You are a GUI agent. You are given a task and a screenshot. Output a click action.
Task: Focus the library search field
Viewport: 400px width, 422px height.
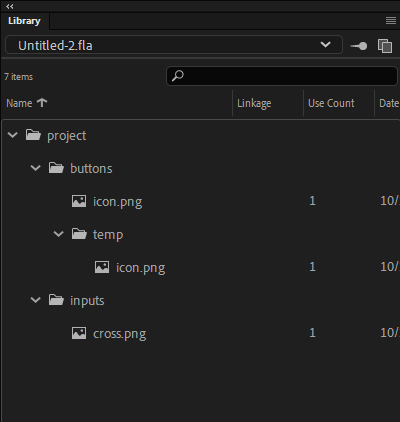pos(282,76)
